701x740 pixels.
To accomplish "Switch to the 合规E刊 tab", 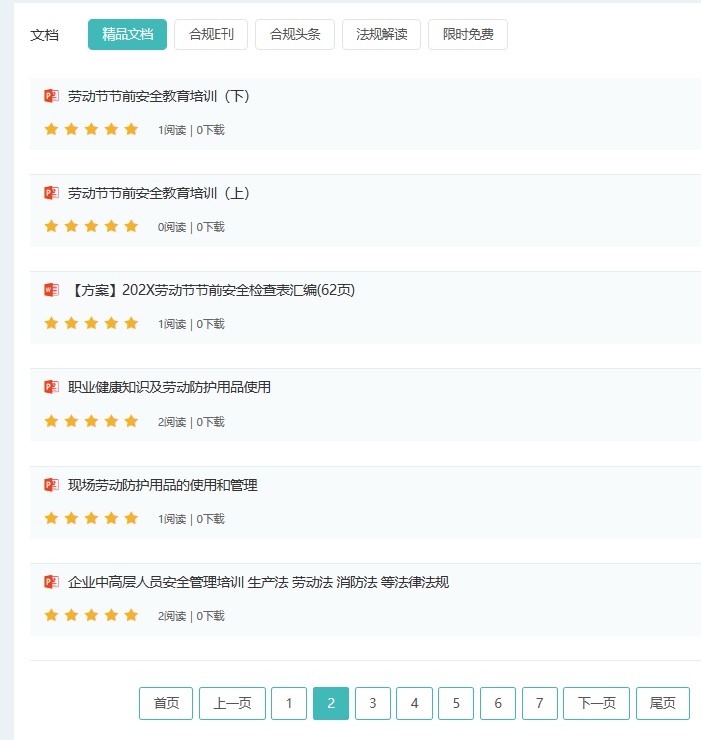I will pyautogui.click(x=211, y=34).
